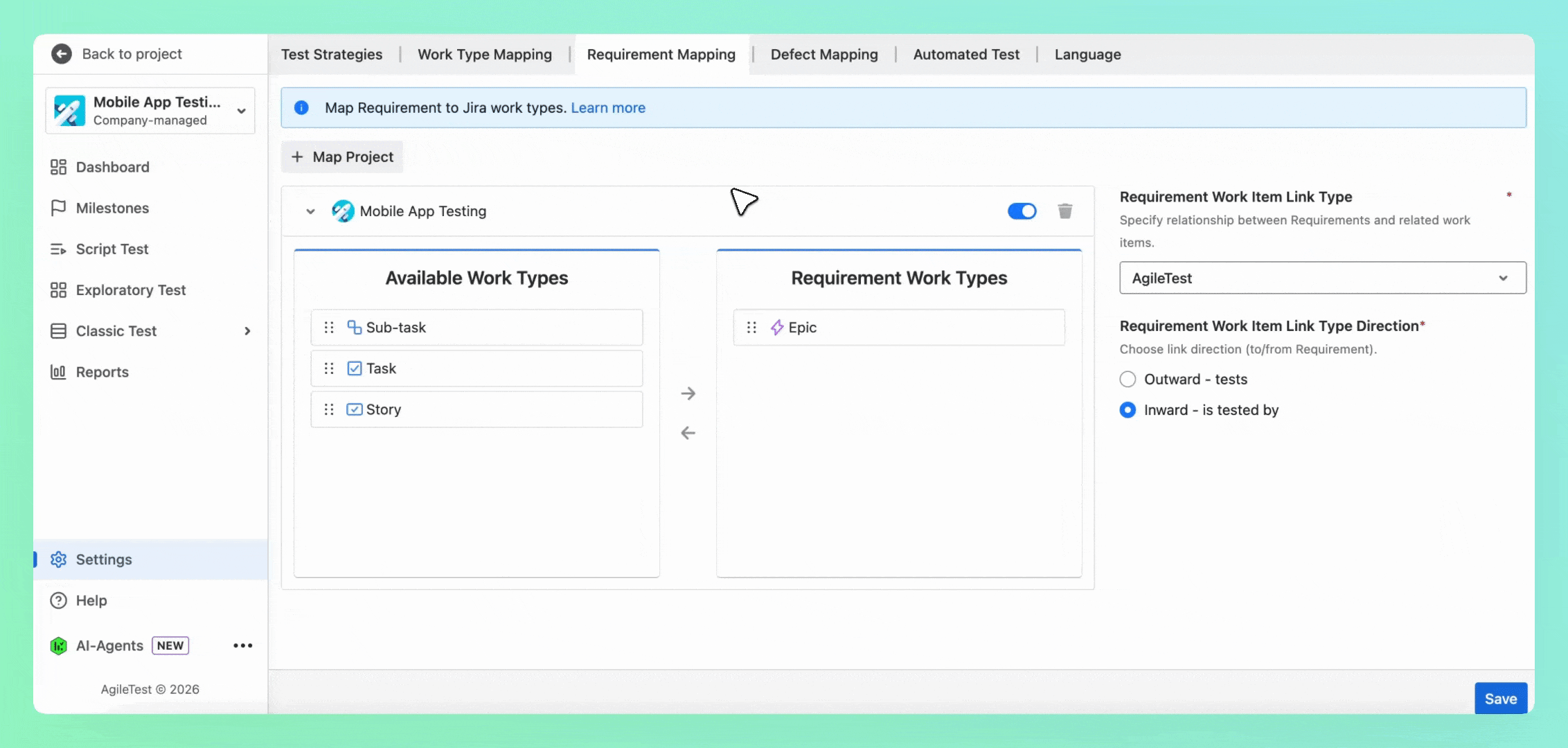This screenshot has width=1568, height=748.
Task: Toggle off the Mobile App Testing mapping switch
Action: pos(1022,211)
